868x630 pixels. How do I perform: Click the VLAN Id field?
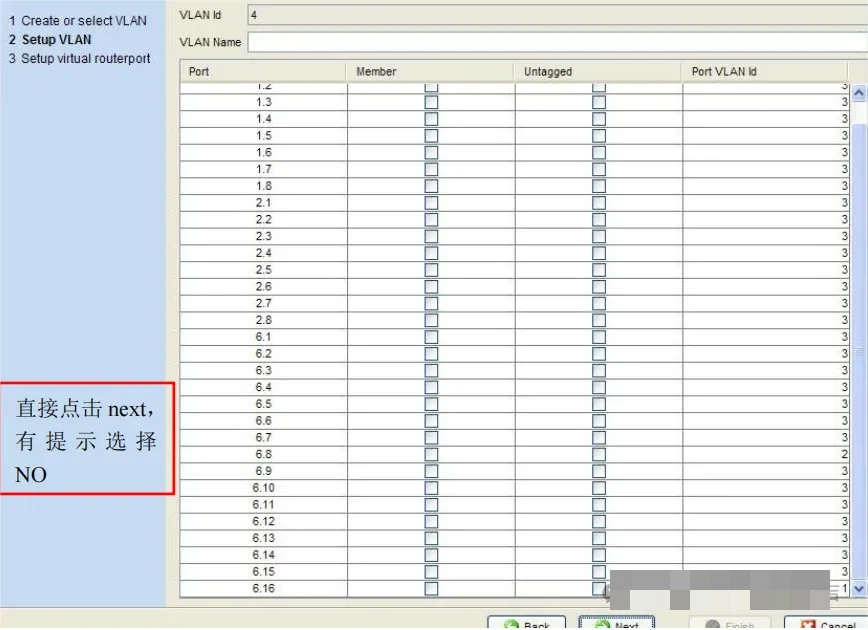(x=555, y=15)
